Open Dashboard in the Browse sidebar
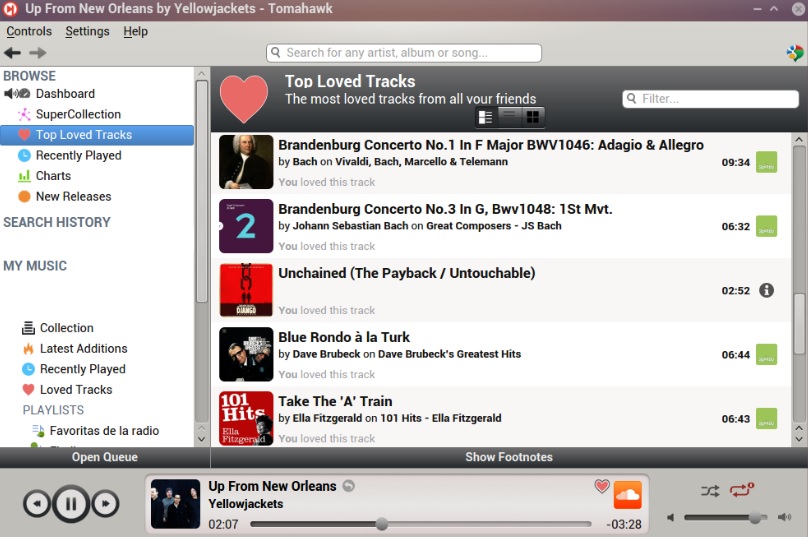 (65, 94)
